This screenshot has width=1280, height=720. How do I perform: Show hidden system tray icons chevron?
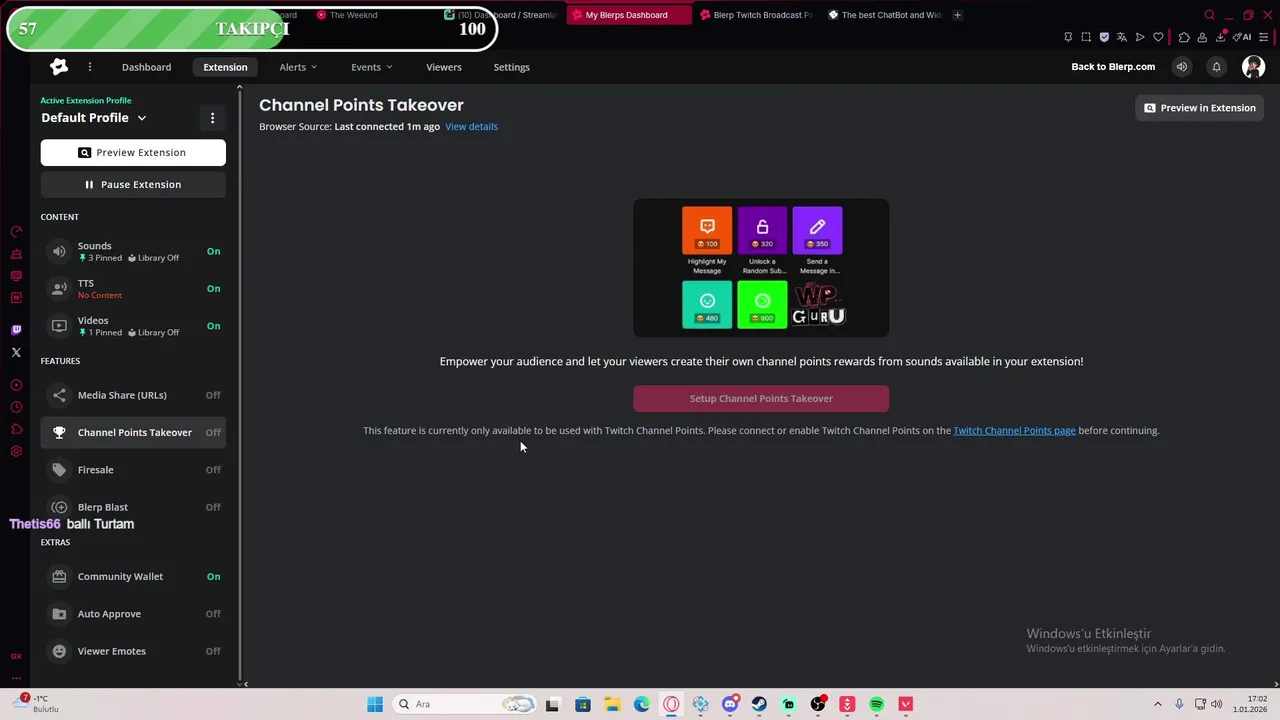click(1158, 704)
